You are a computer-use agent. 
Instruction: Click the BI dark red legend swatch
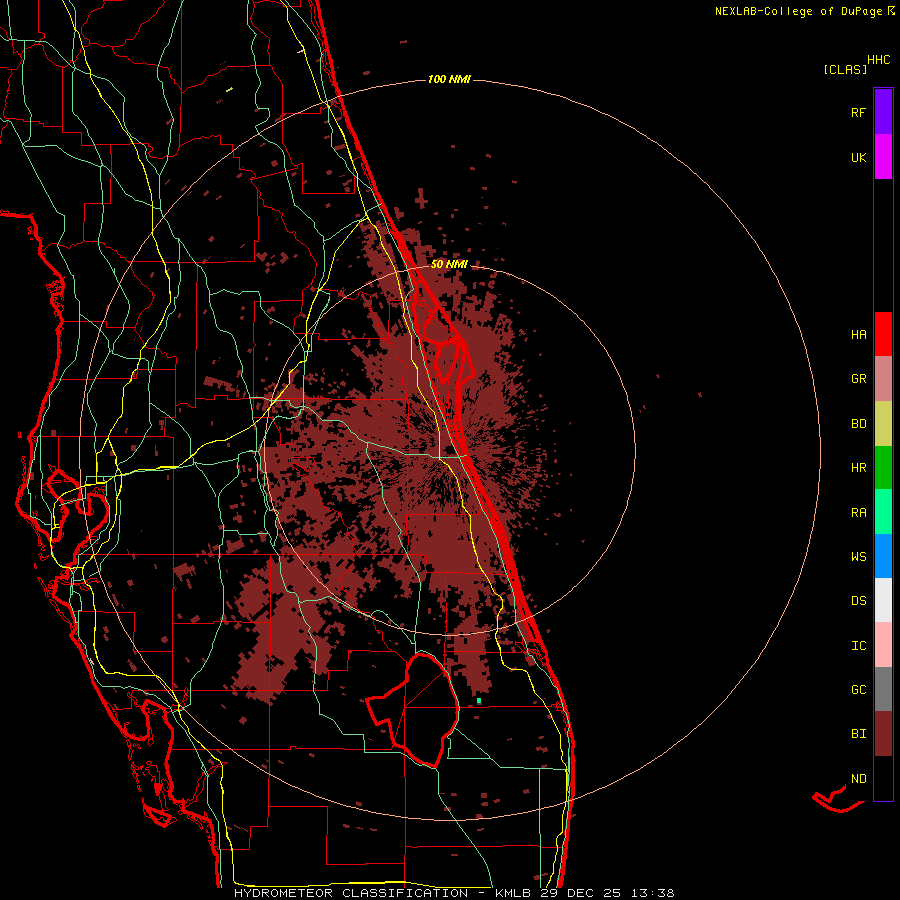883,734
